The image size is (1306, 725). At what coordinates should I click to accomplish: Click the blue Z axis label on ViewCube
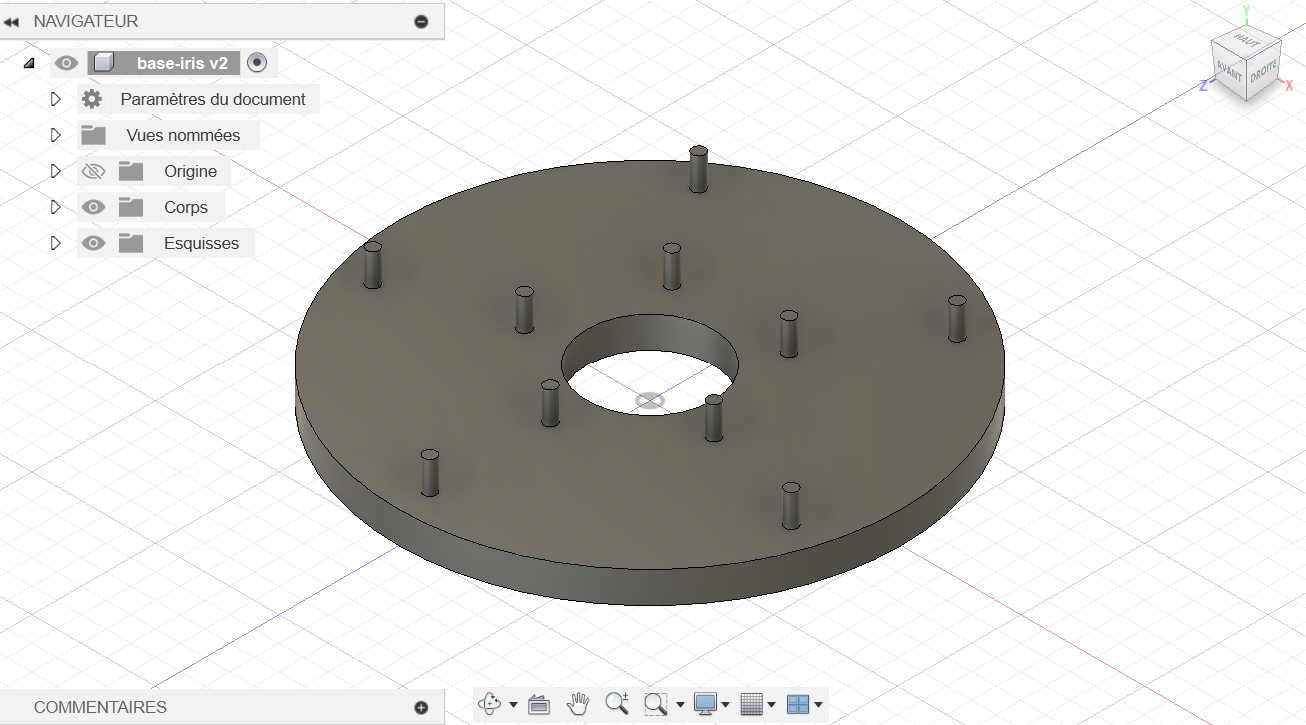[x=1203, y=86]
